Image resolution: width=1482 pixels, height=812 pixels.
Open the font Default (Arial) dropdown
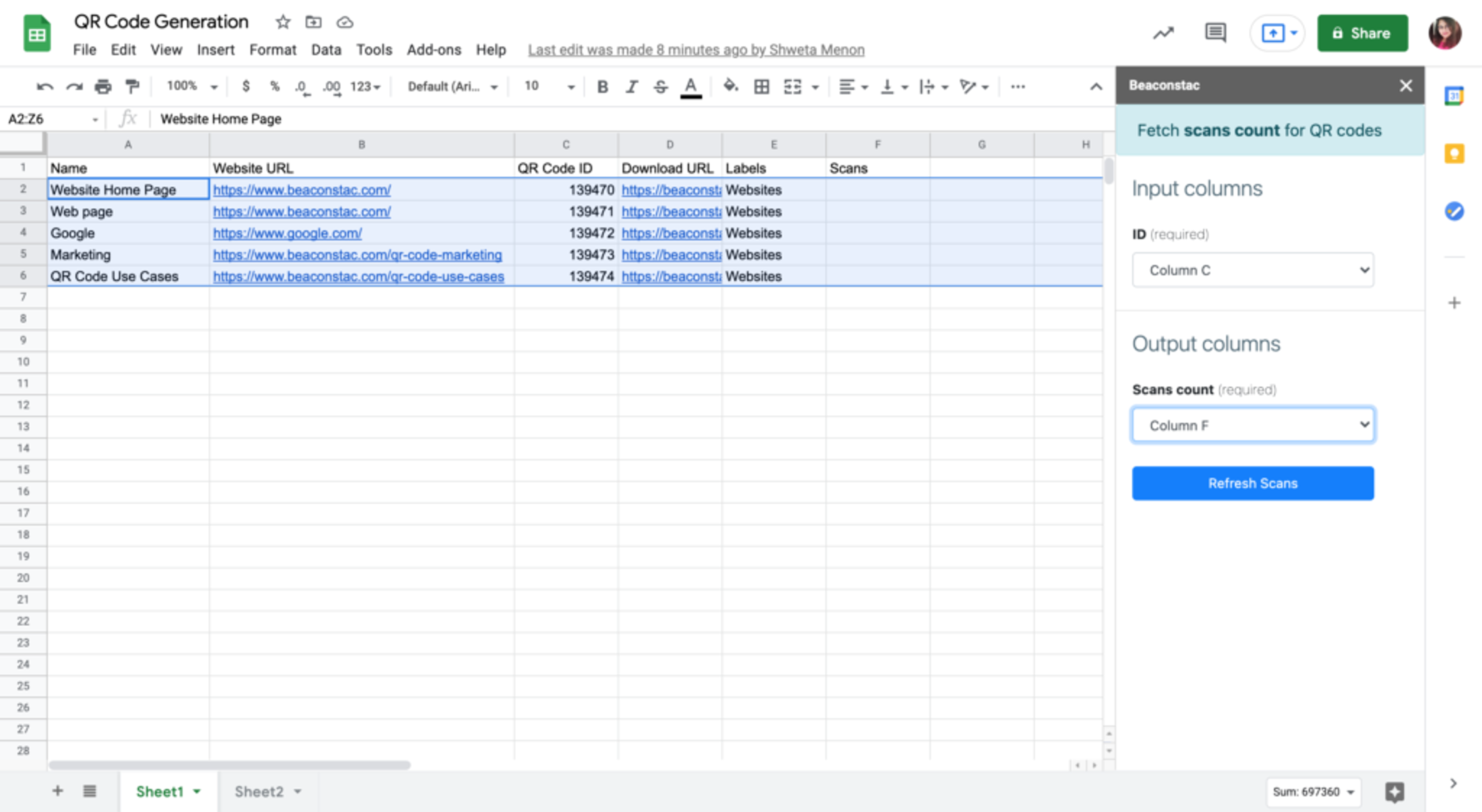[452, 87]
